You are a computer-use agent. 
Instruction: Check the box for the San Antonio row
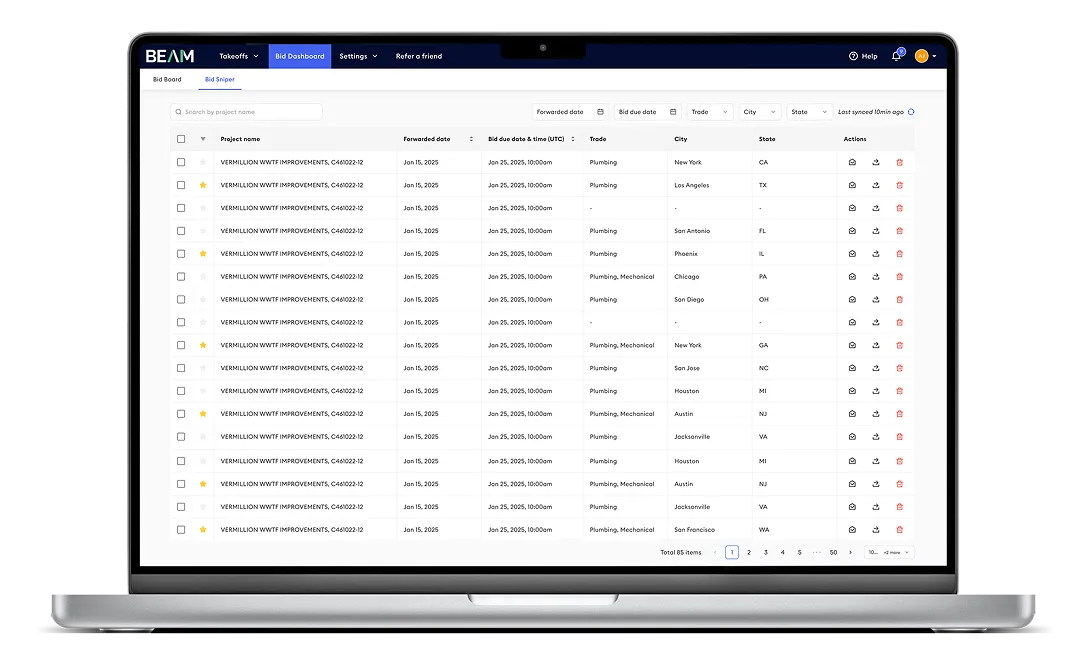coord(181,231)
